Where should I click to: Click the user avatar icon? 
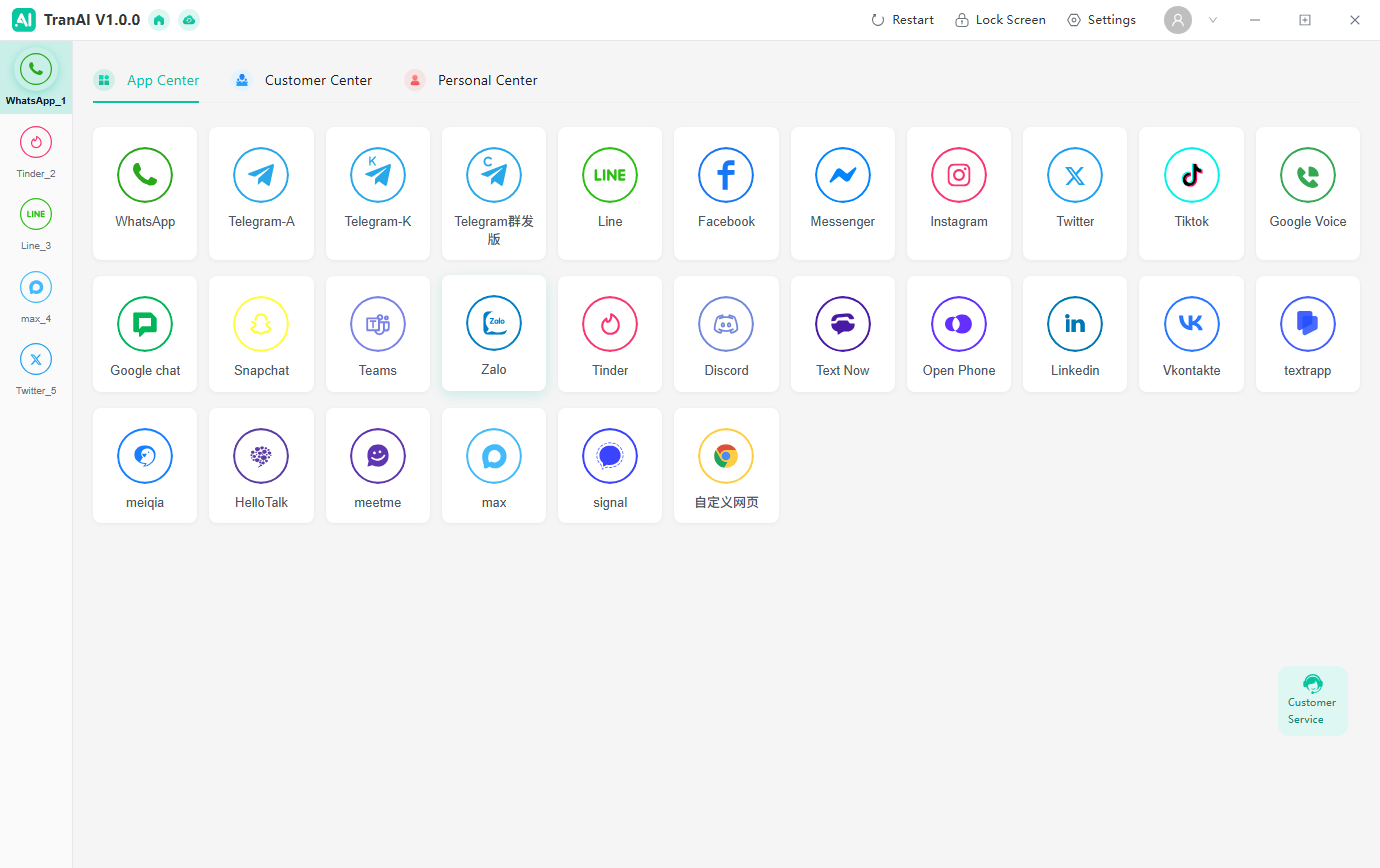tap(1178, 20)
